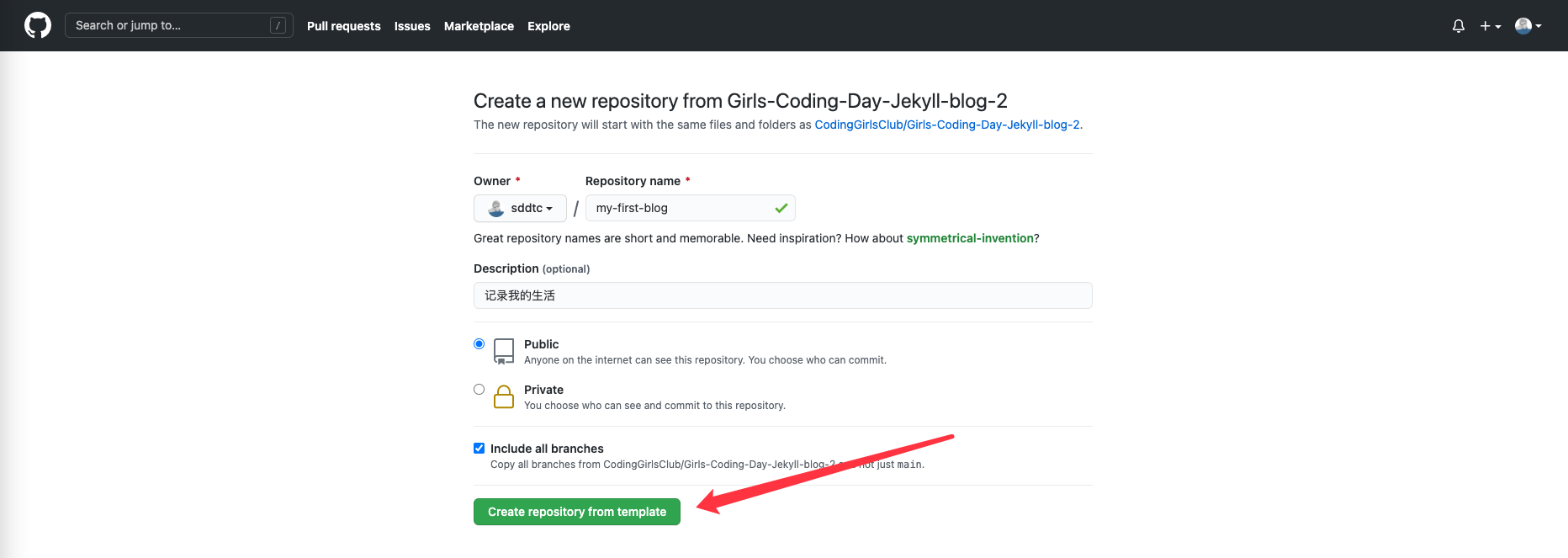Screen dimensions: 1568x558
Task: Click the Description (optional) label
Action: coord(532,268)
